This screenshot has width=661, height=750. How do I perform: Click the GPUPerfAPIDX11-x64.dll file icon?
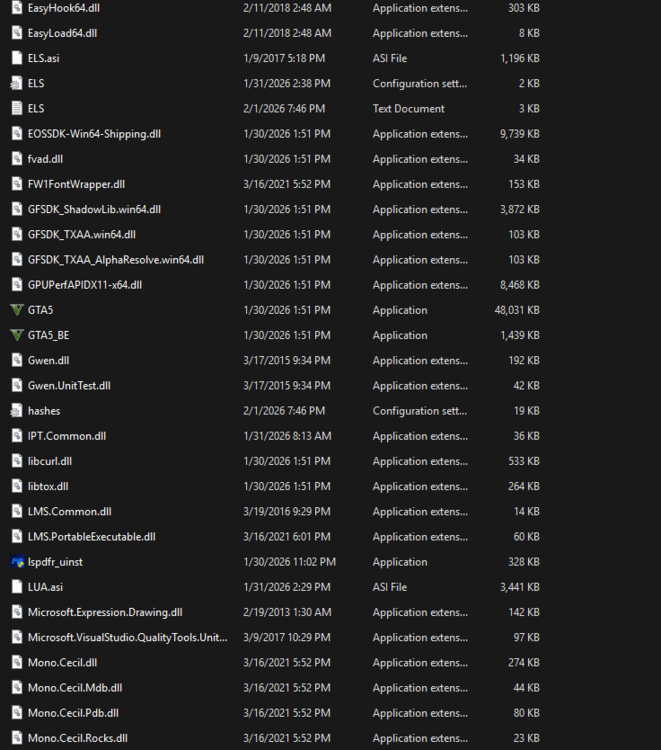(x=17, y=285)
